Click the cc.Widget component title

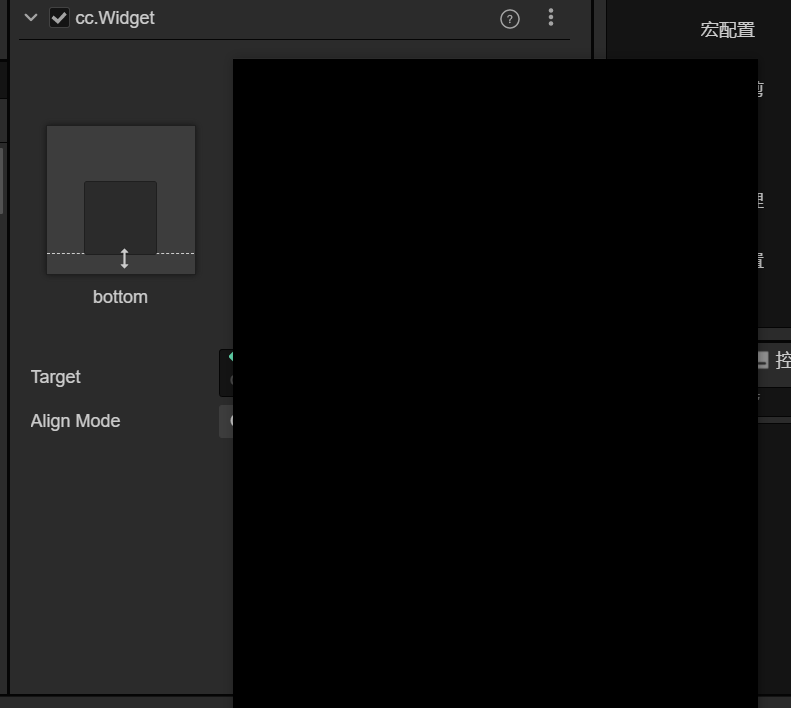[x=115, y=18]
